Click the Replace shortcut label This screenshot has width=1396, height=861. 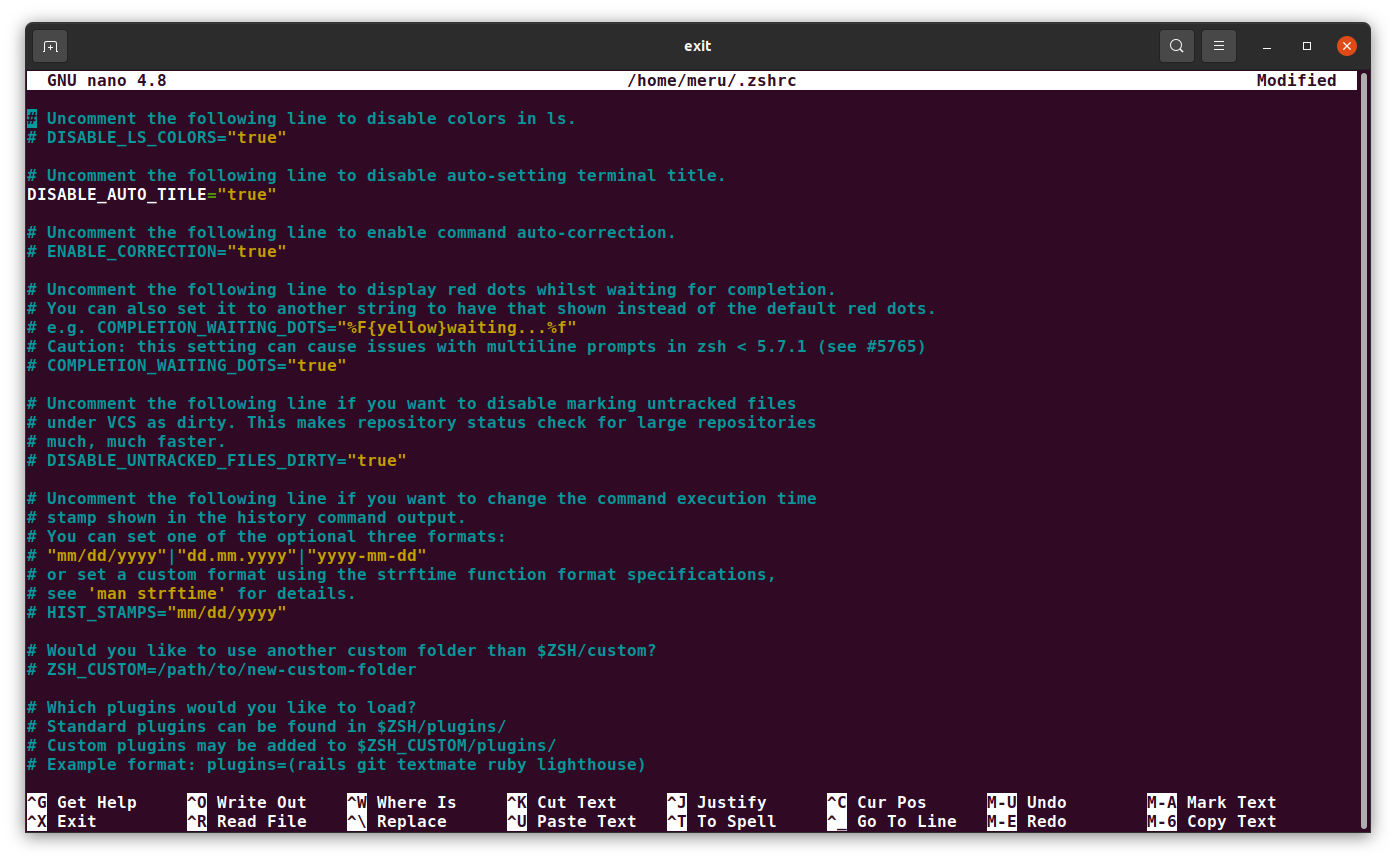(411, 821)
